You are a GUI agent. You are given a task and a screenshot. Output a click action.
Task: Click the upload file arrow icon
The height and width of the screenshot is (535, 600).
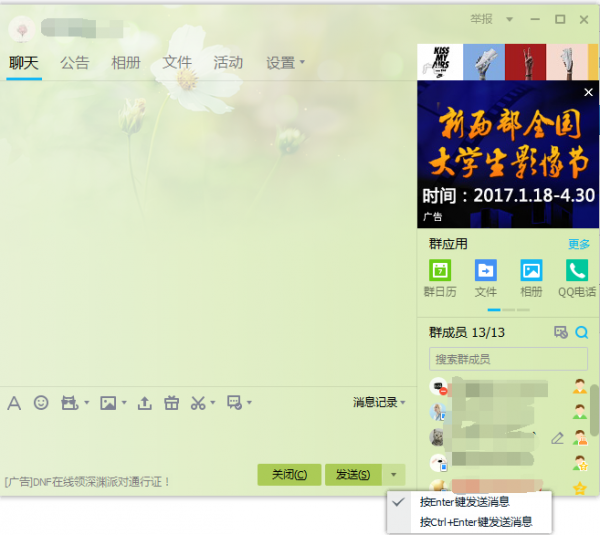(145, 403)
